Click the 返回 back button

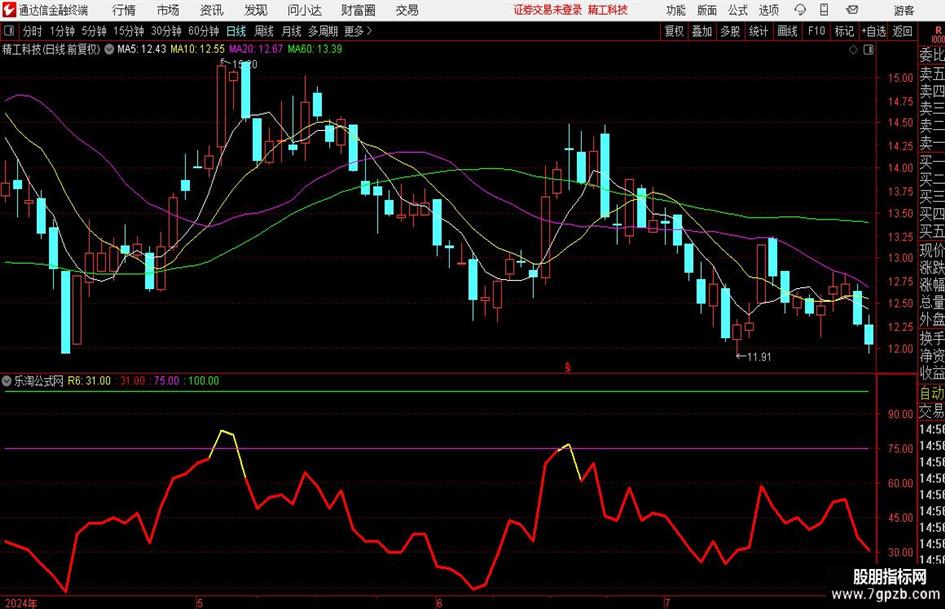902,31
